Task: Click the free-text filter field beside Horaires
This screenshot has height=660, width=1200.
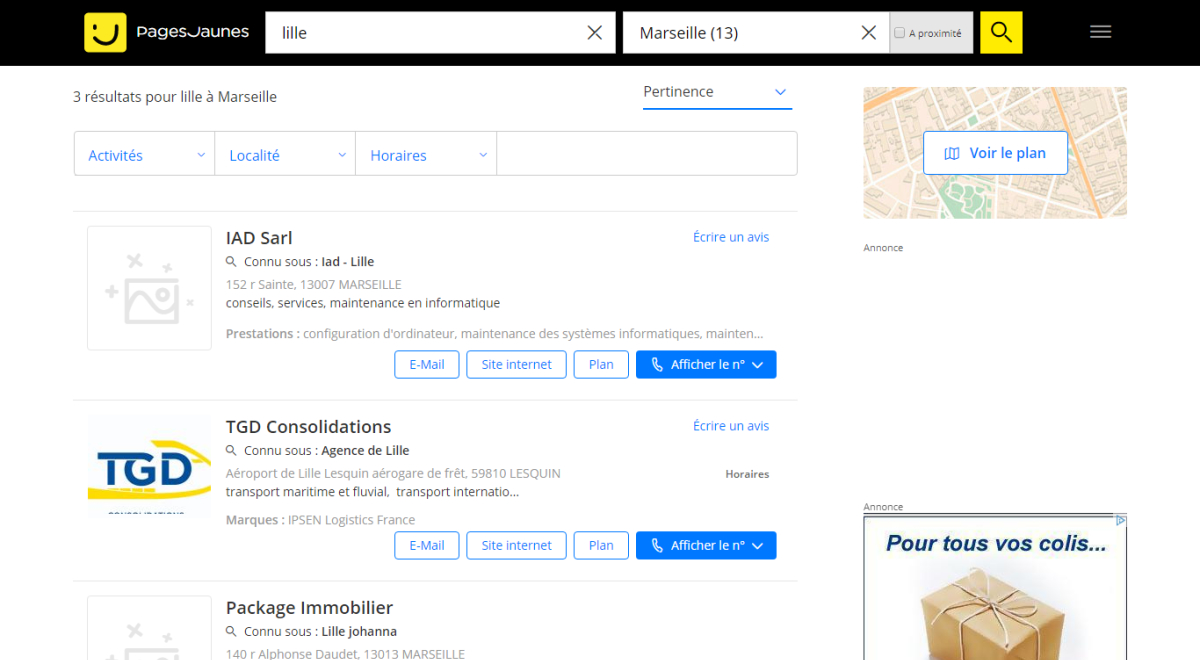Action: pos(647,154)
